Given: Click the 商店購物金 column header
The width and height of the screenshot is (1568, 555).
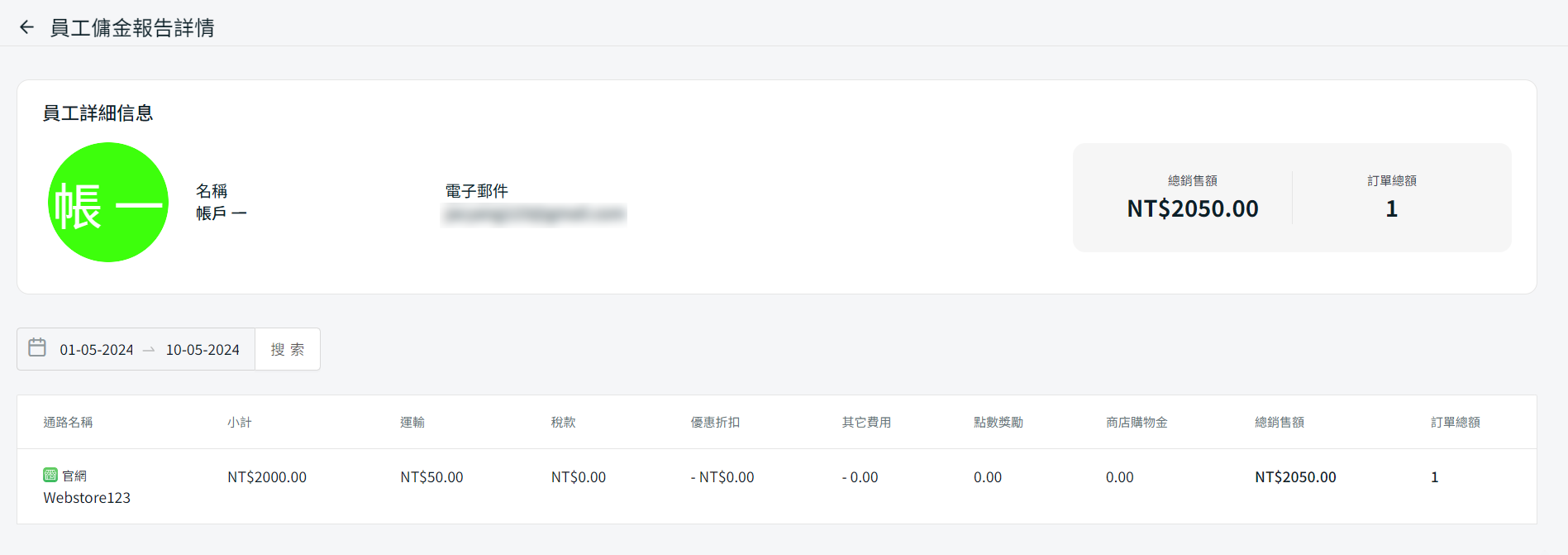Looking at the screenshot, I should coord(1137,422).
